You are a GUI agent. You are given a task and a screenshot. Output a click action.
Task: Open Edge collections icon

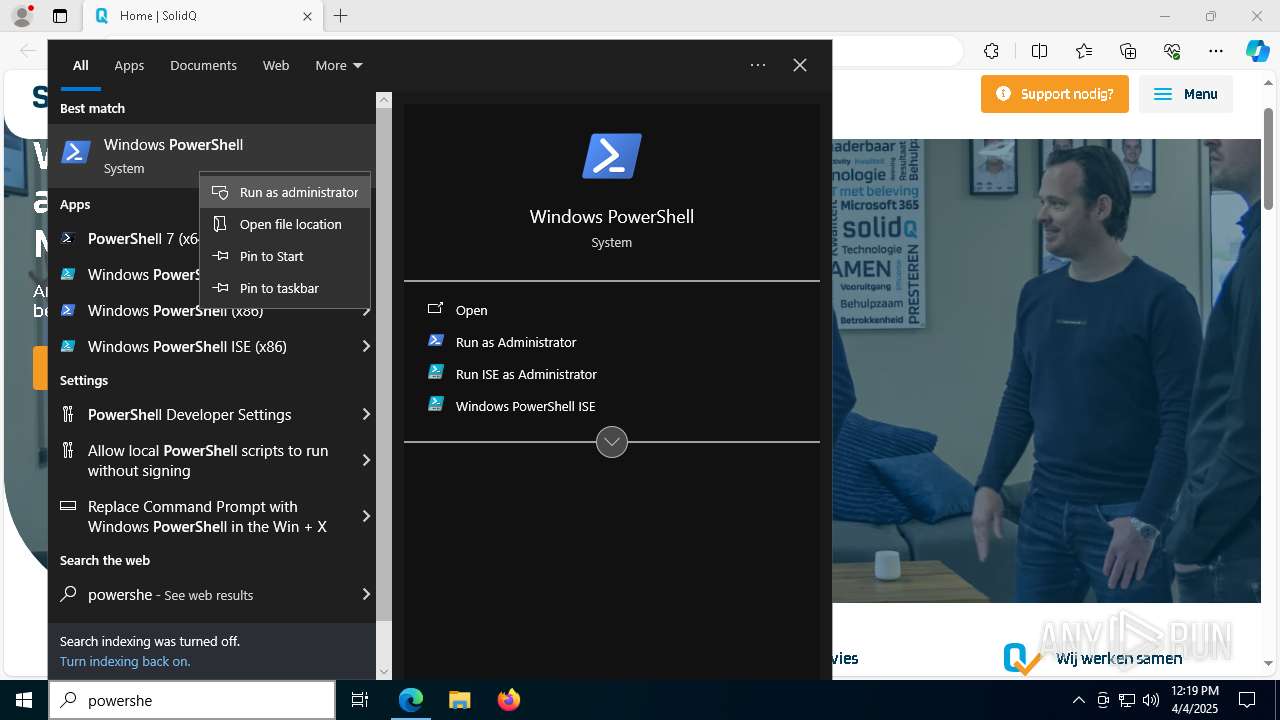(x=1128, y=51)
